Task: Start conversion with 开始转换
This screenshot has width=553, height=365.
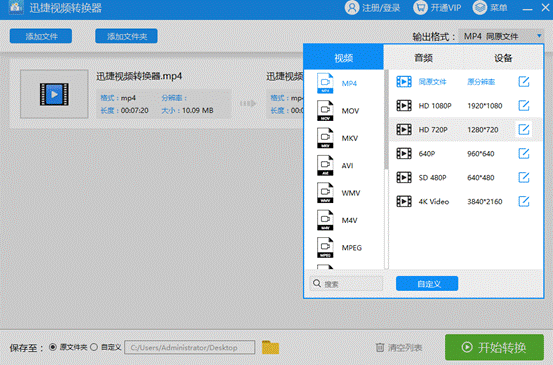Action: coord(494,347)
